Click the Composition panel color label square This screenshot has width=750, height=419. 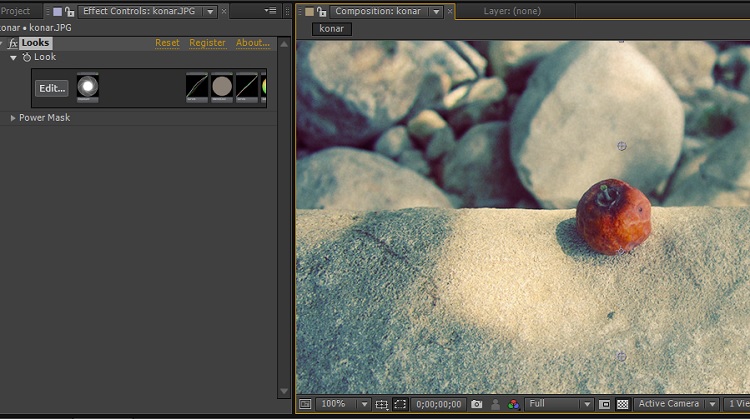click(x=309, y=11)
